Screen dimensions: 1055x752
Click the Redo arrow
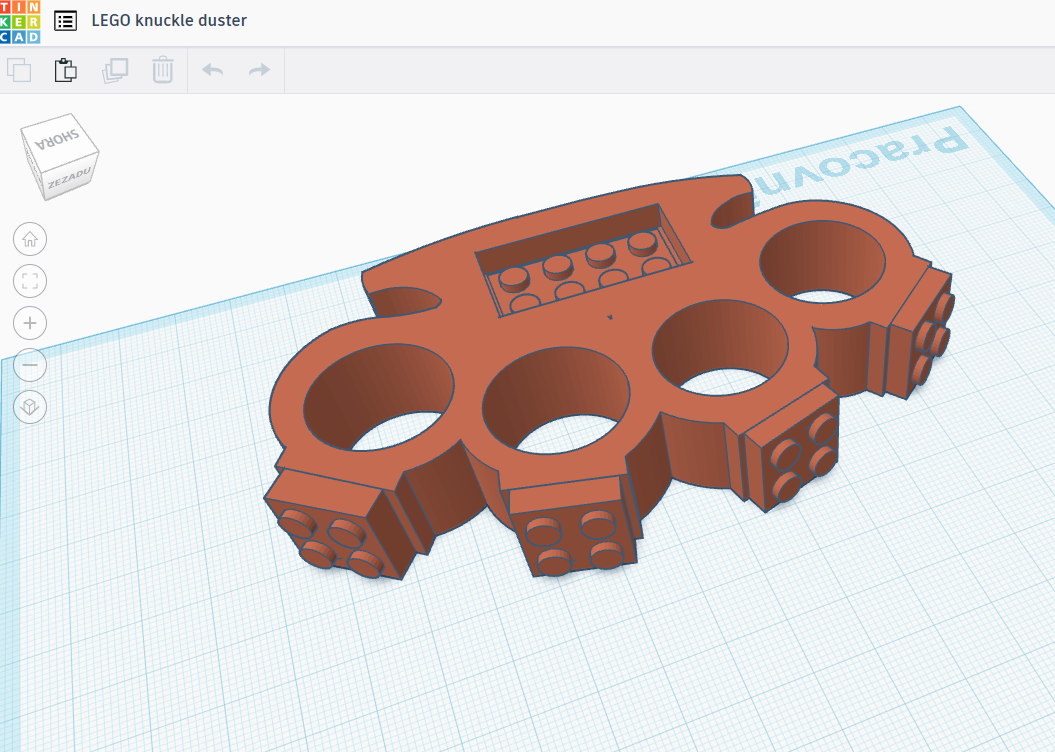point(260,70)
